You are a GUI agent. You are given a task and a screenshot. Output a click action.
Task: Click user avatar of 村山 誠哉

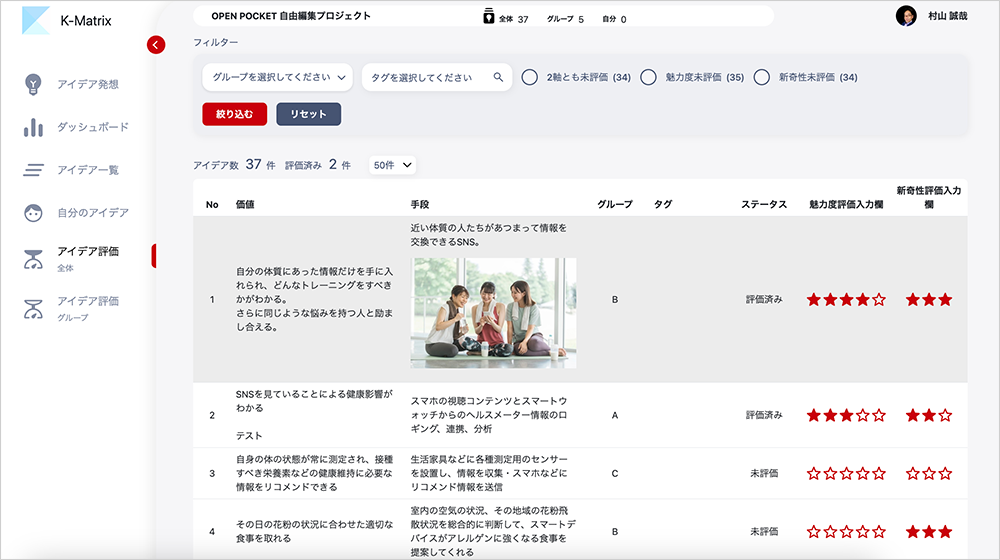(x=906, y=16)
